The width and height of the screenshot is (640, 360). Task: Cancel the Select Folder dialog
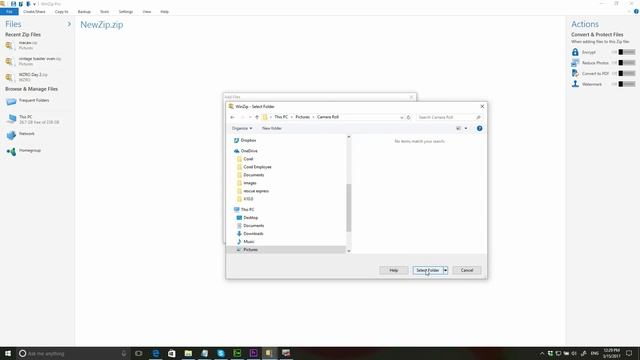(x=467, y=270)
